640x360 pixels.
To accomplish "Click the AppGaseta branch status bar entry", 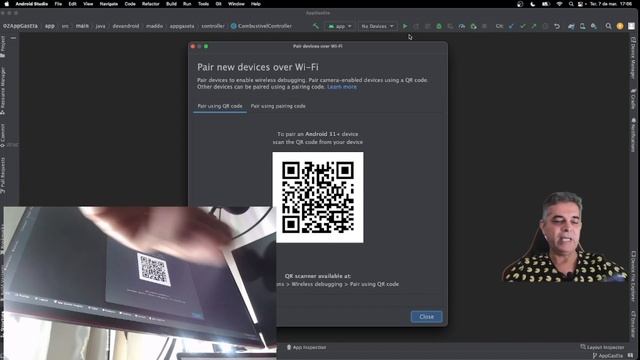I will tap(608, 356).
